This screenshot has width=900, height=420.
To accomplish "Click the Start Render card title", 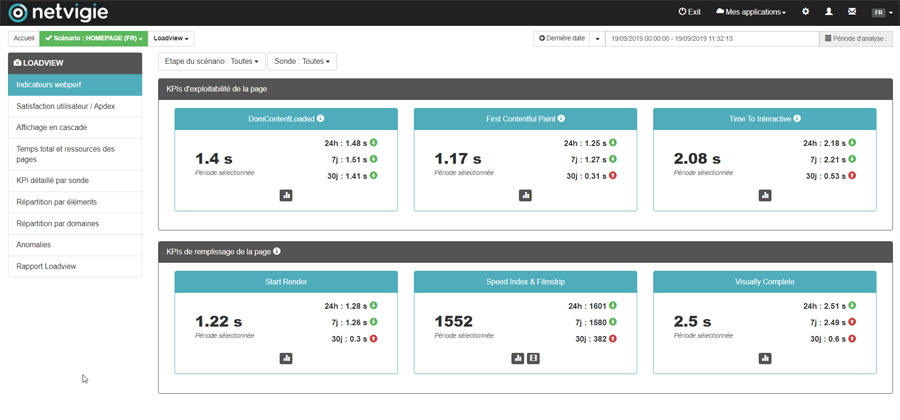I will pos(286,282).
